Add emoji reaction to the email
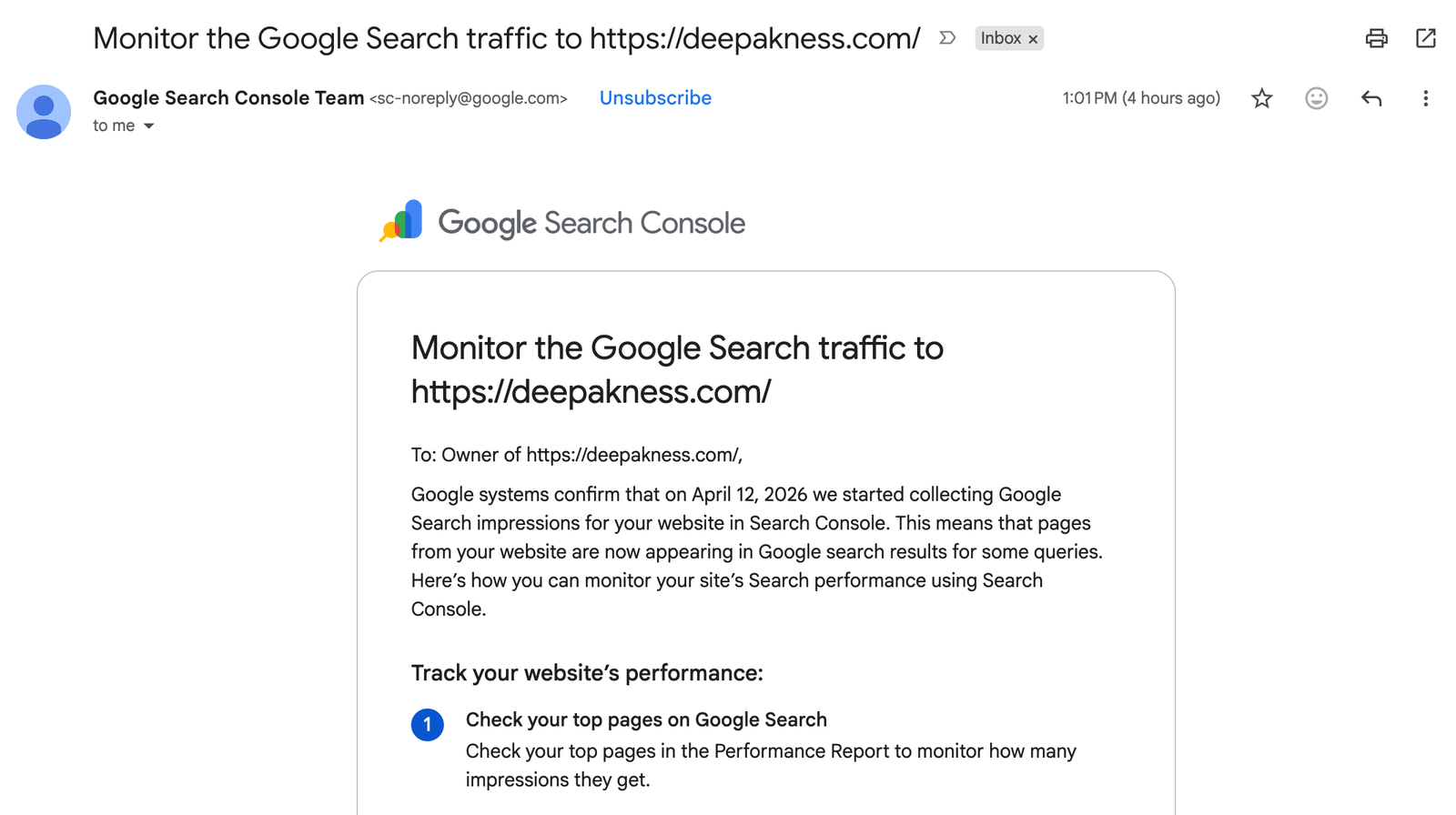1456x815 pixels. (x=1316, y=98)
